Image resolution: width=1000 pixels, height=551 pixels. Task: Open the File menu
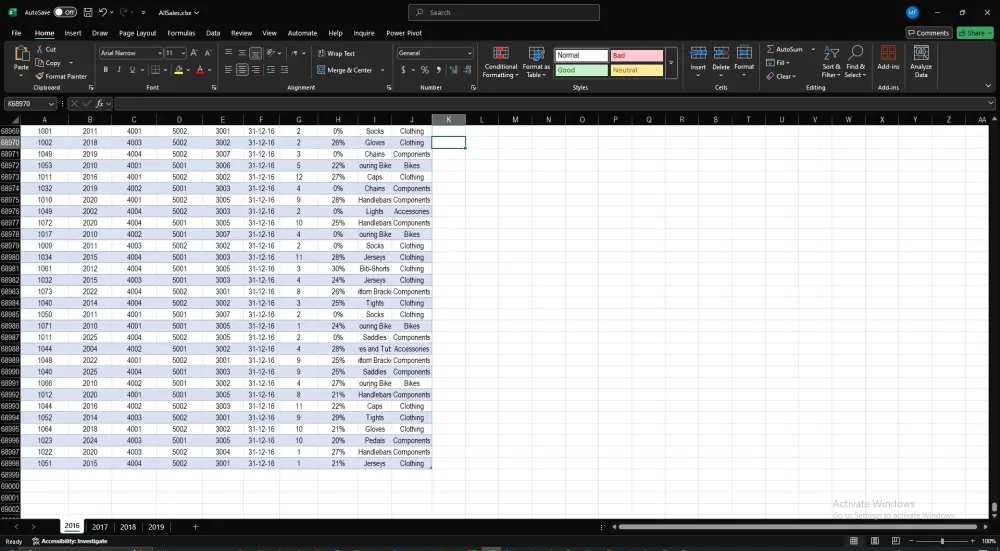pyautogui.click(x=16, y=33)
